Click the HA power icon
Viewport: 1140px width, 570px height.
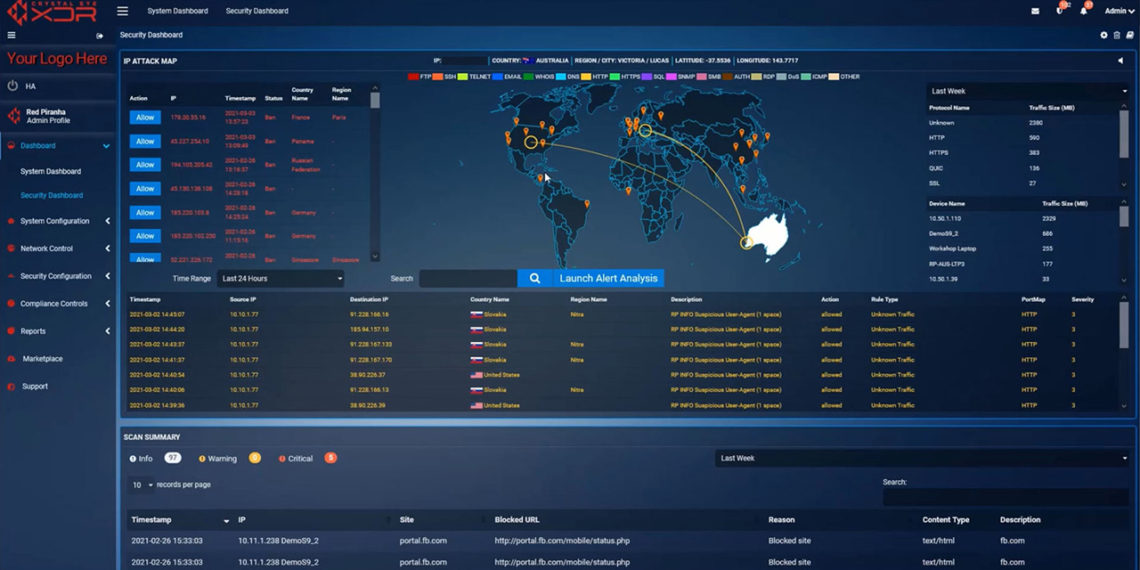pyautogui.click(x=12, y=86)
